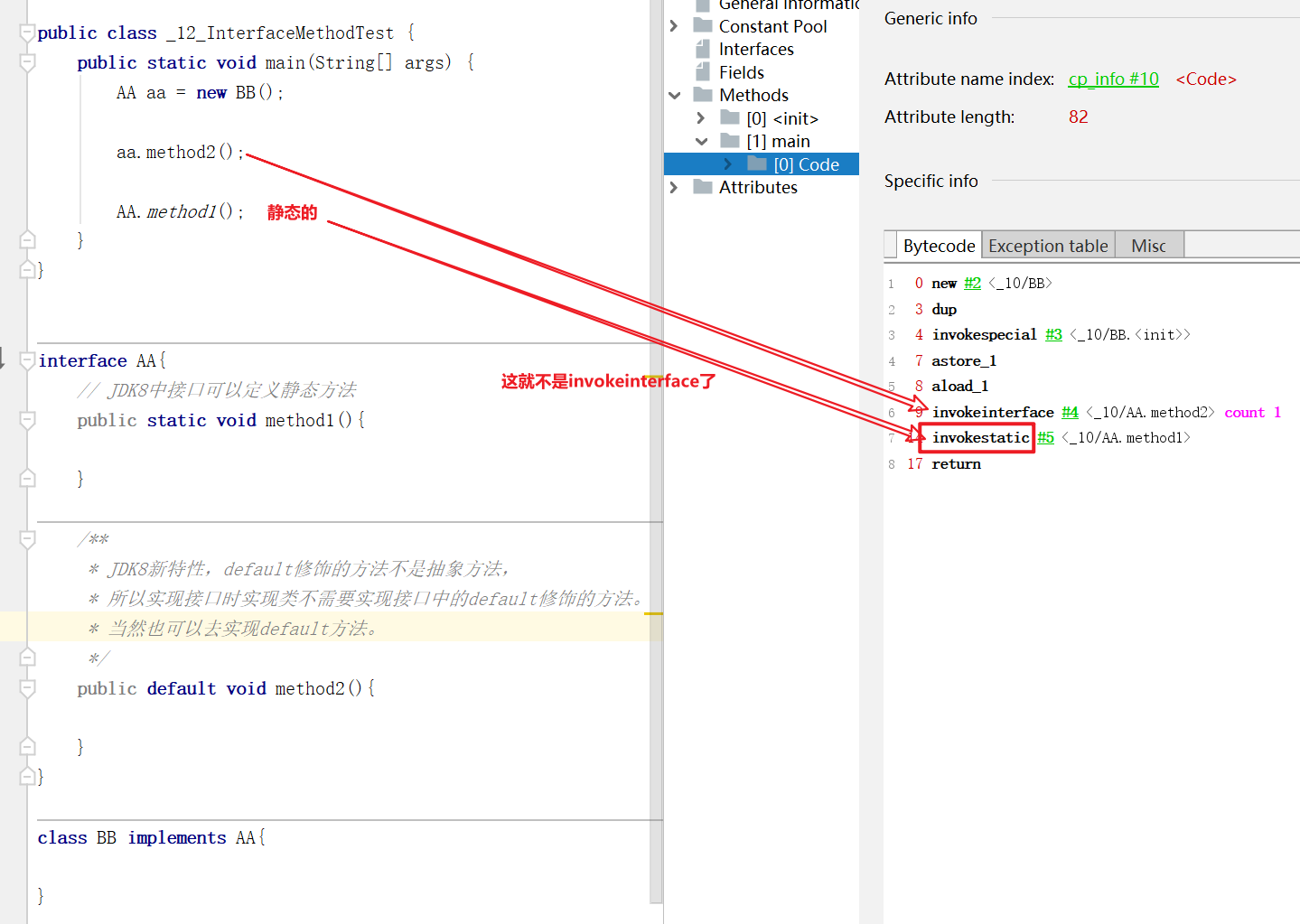This screenshot has height=924, width=1300.
Task: Select Interfaces in the class tree
Action: [x=756, y=49]
